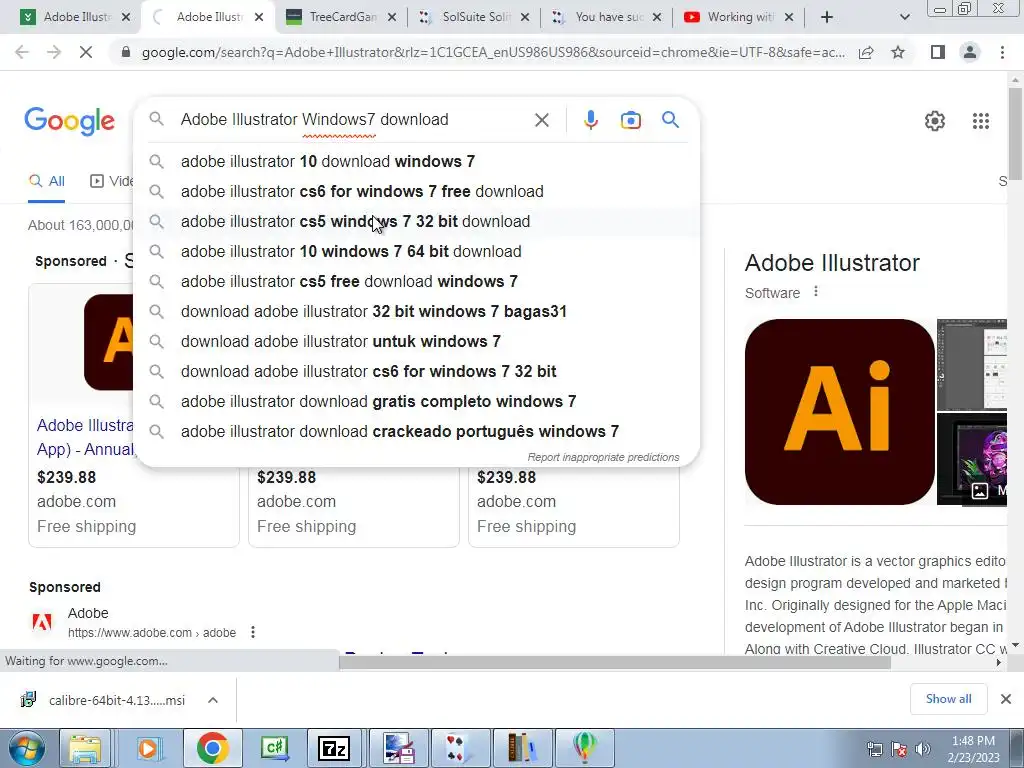
Task: Select the Videos search tab
Action: [111, 181]
